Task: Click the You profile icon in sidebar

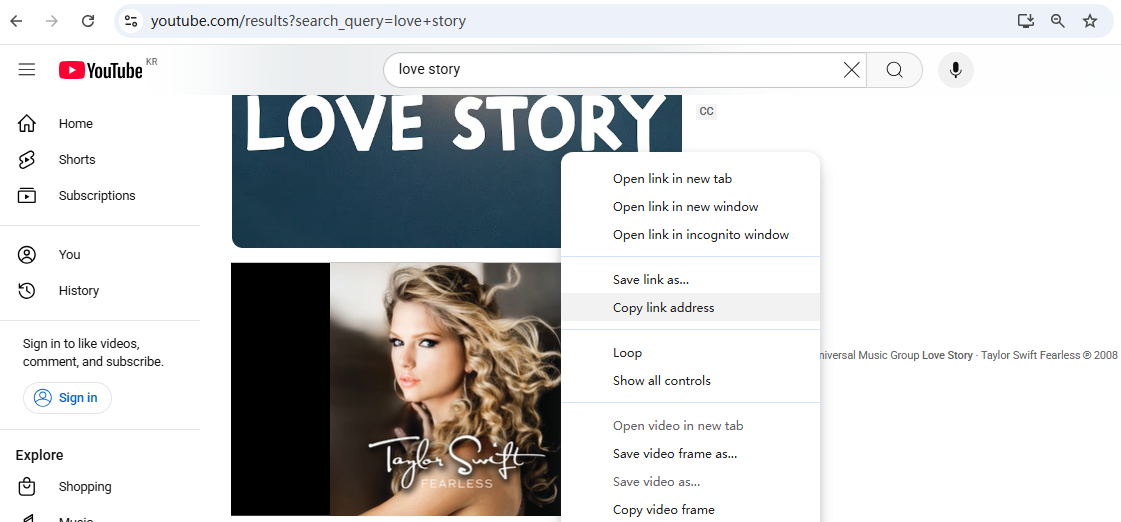Action: point(26,255)
